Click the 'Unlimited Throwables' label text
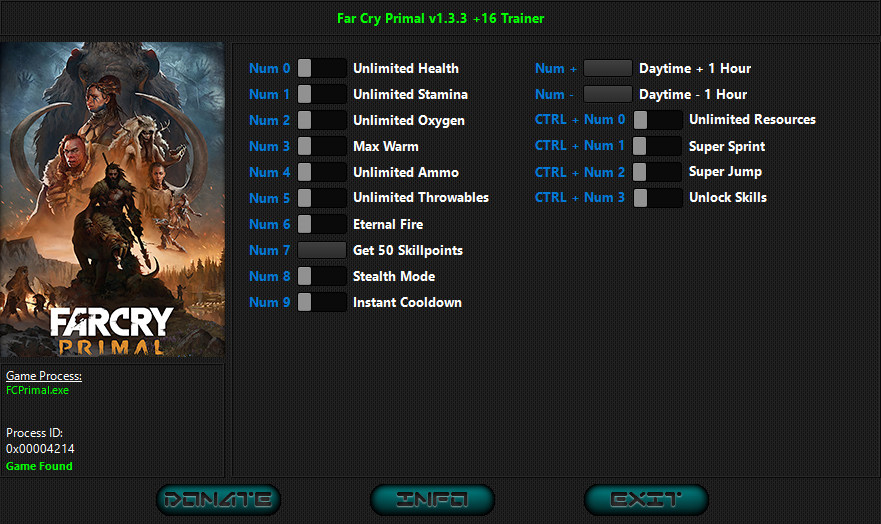Screen dimensions: 881x524 click(x=421, y=198)
